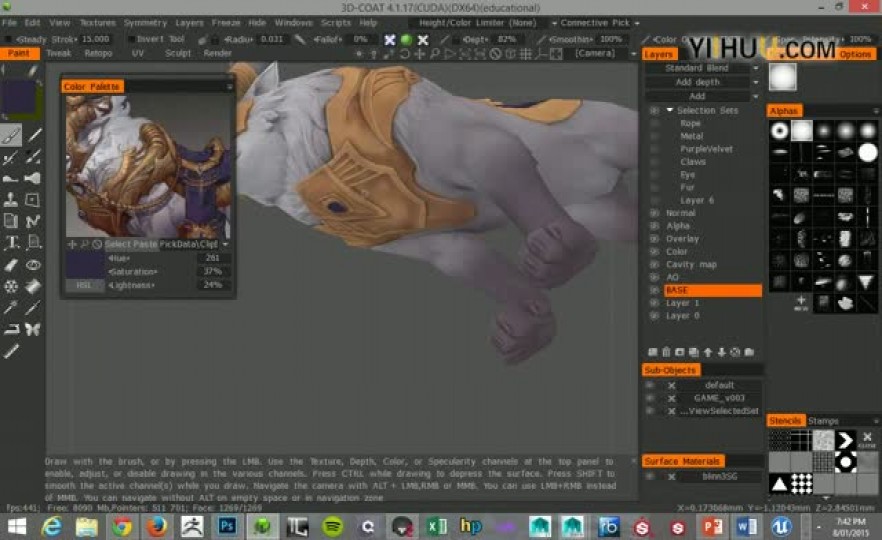This screenshot has width=882, height=540.
Task: Select the stamp tool in left toolbar
Action: point(11,200)
